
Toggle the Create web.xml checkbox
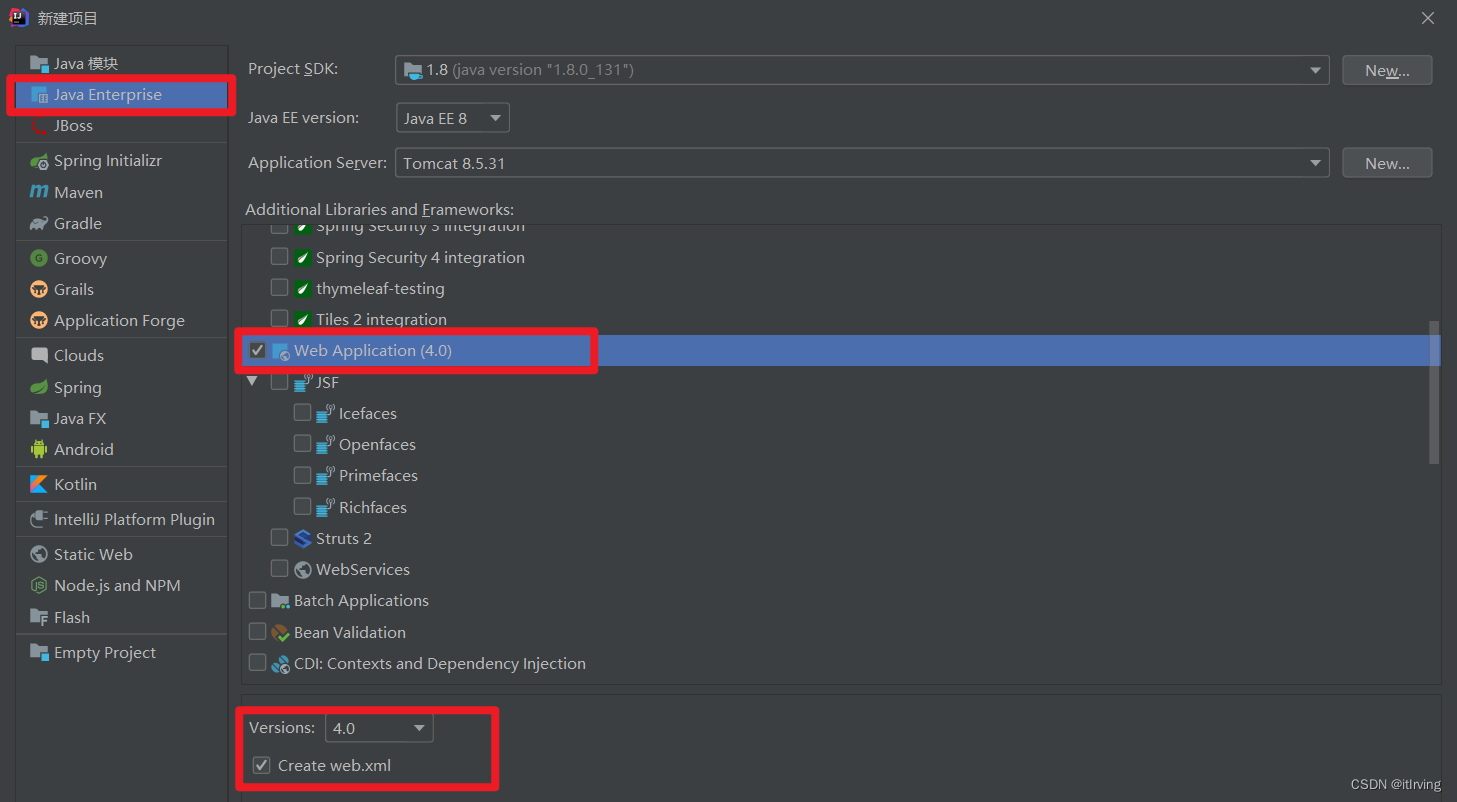pos(261,765)
